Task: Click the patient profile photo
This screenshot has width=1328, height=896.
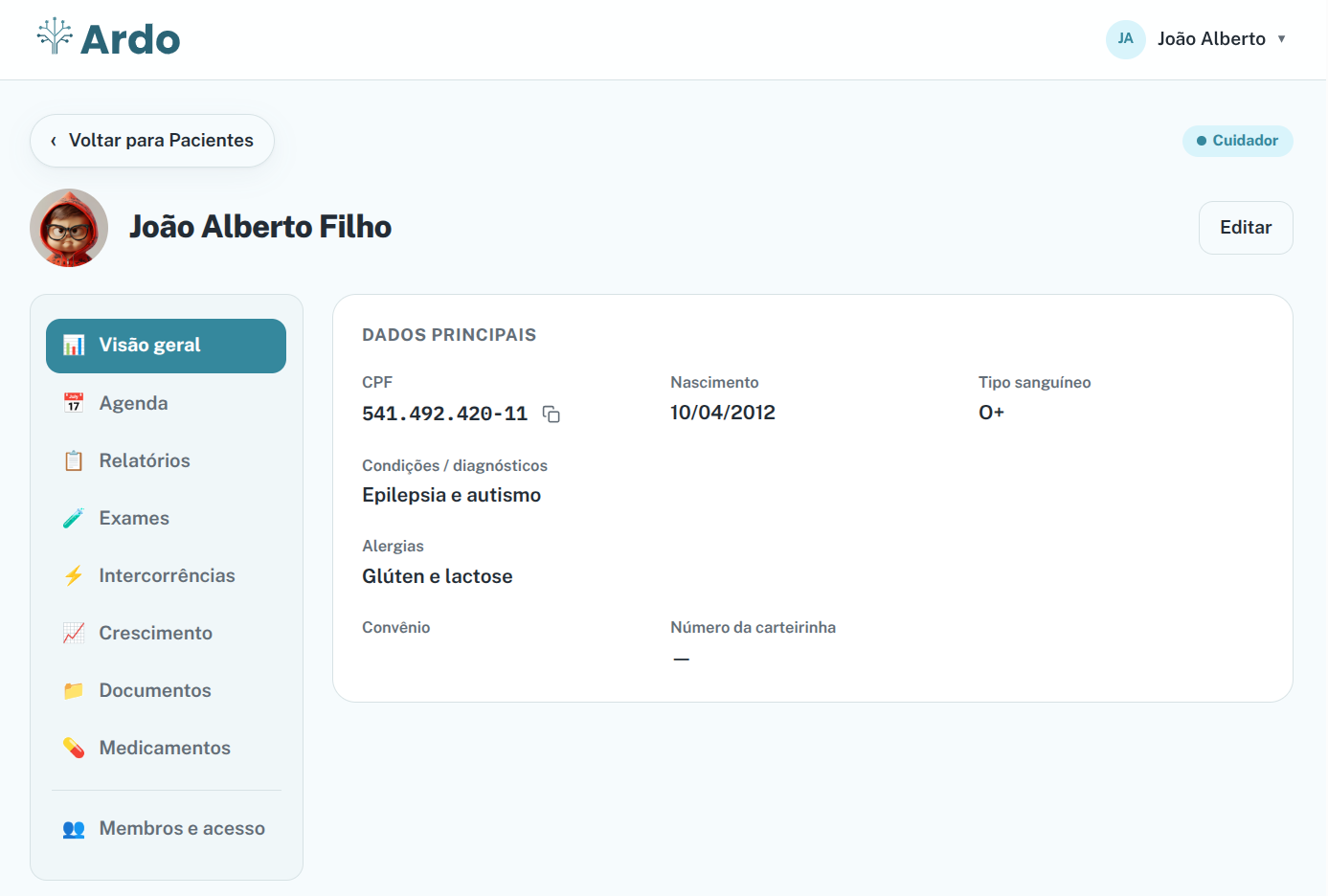Action: (69, 228)
